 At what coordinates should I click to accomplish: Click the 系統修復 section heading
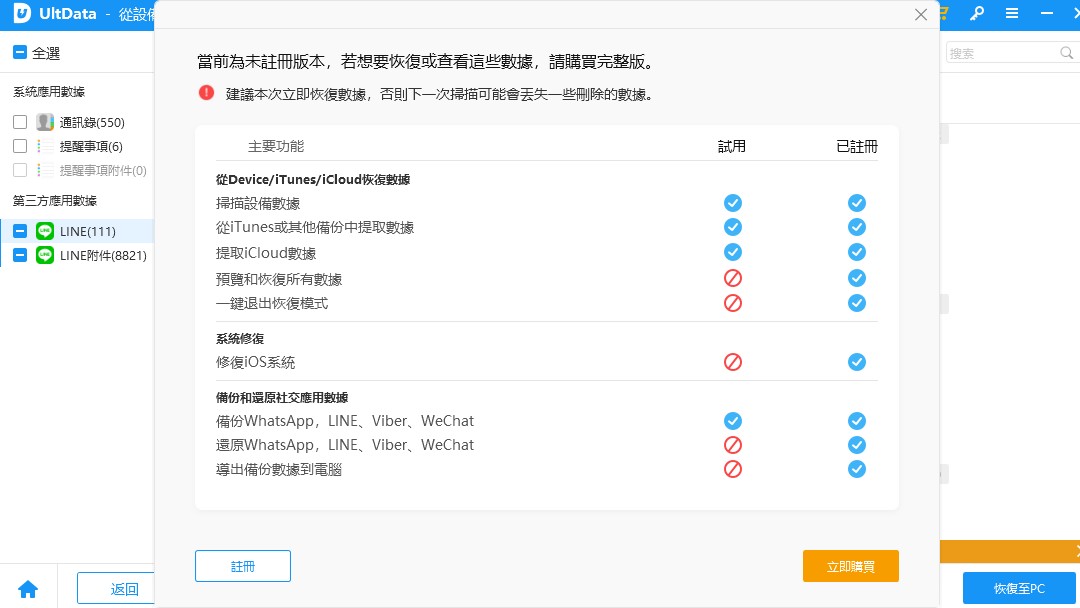click(x=240, y=339)
